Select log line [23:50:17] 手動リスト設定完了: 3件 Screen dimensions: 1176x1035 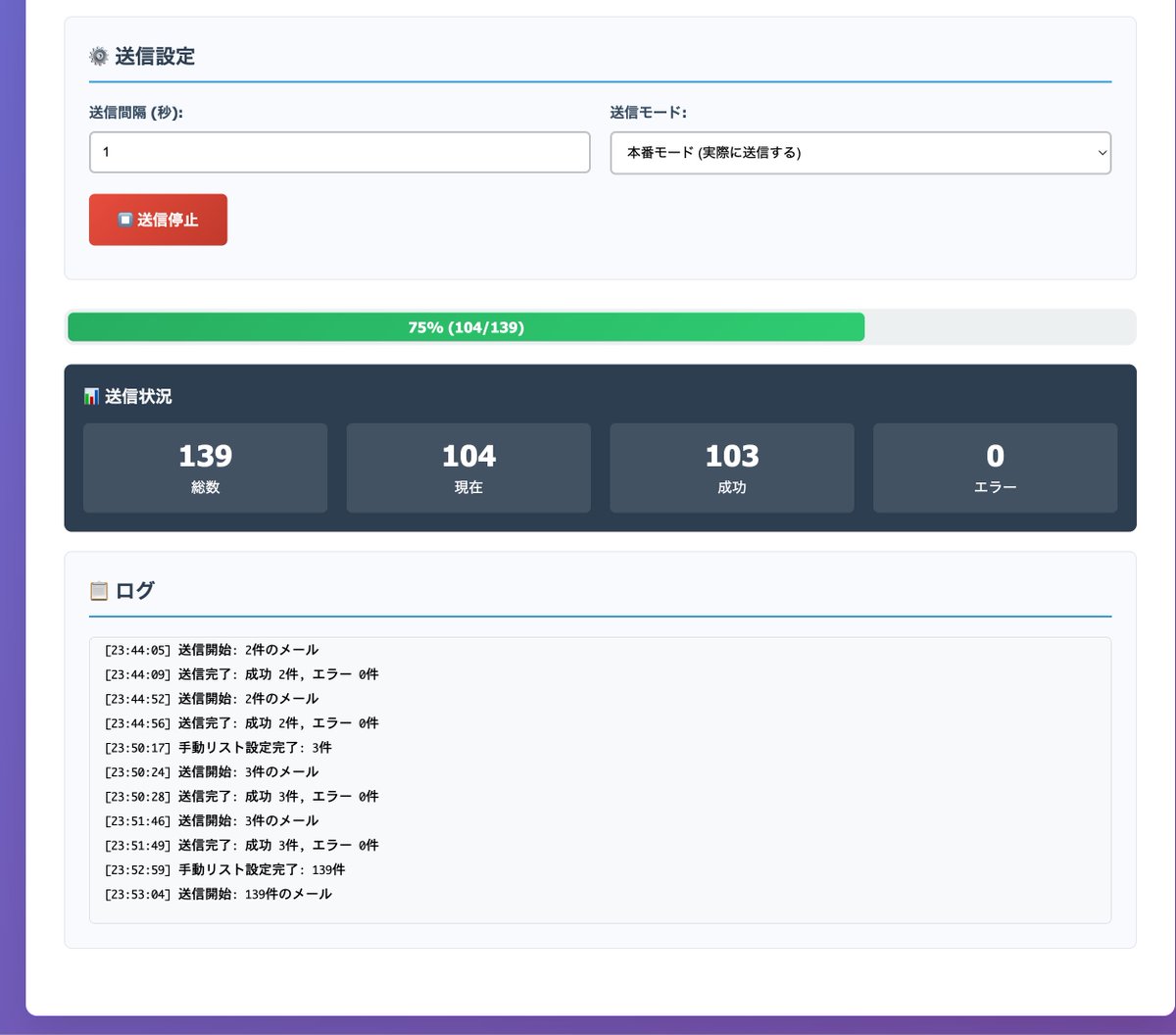[218, 748]
